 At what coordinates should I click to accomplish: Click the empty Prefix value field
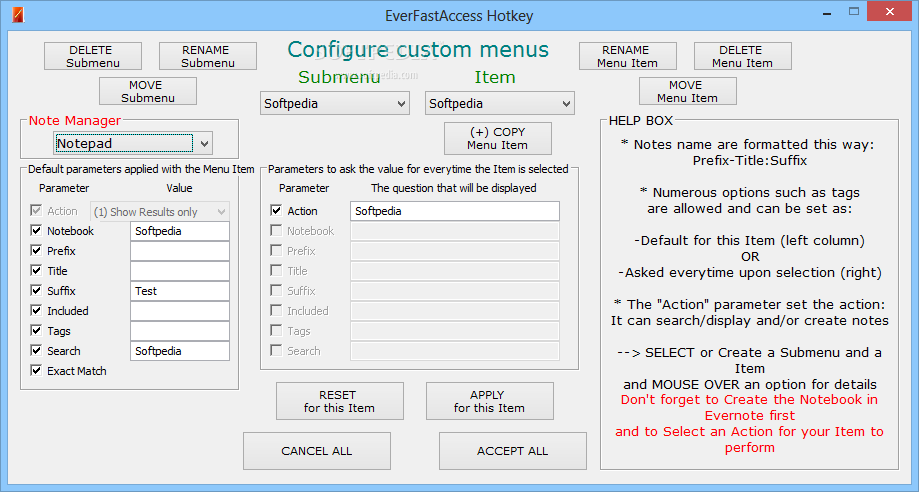coord(180,251)
